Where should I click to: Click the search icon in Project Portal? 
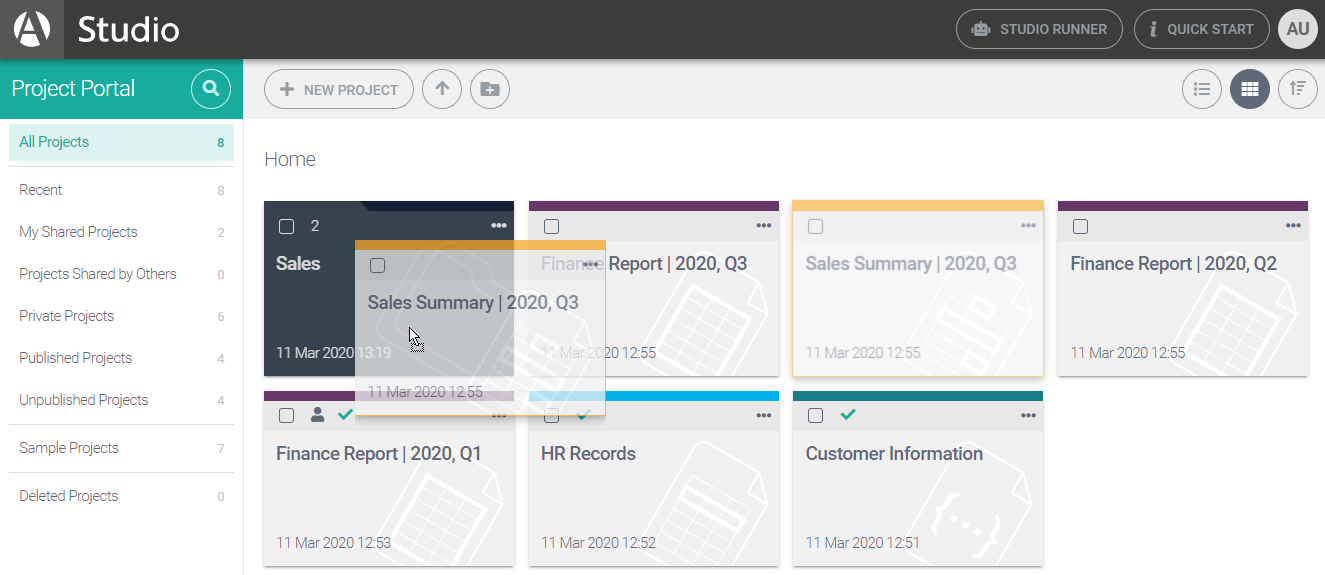tap(210, 89)
